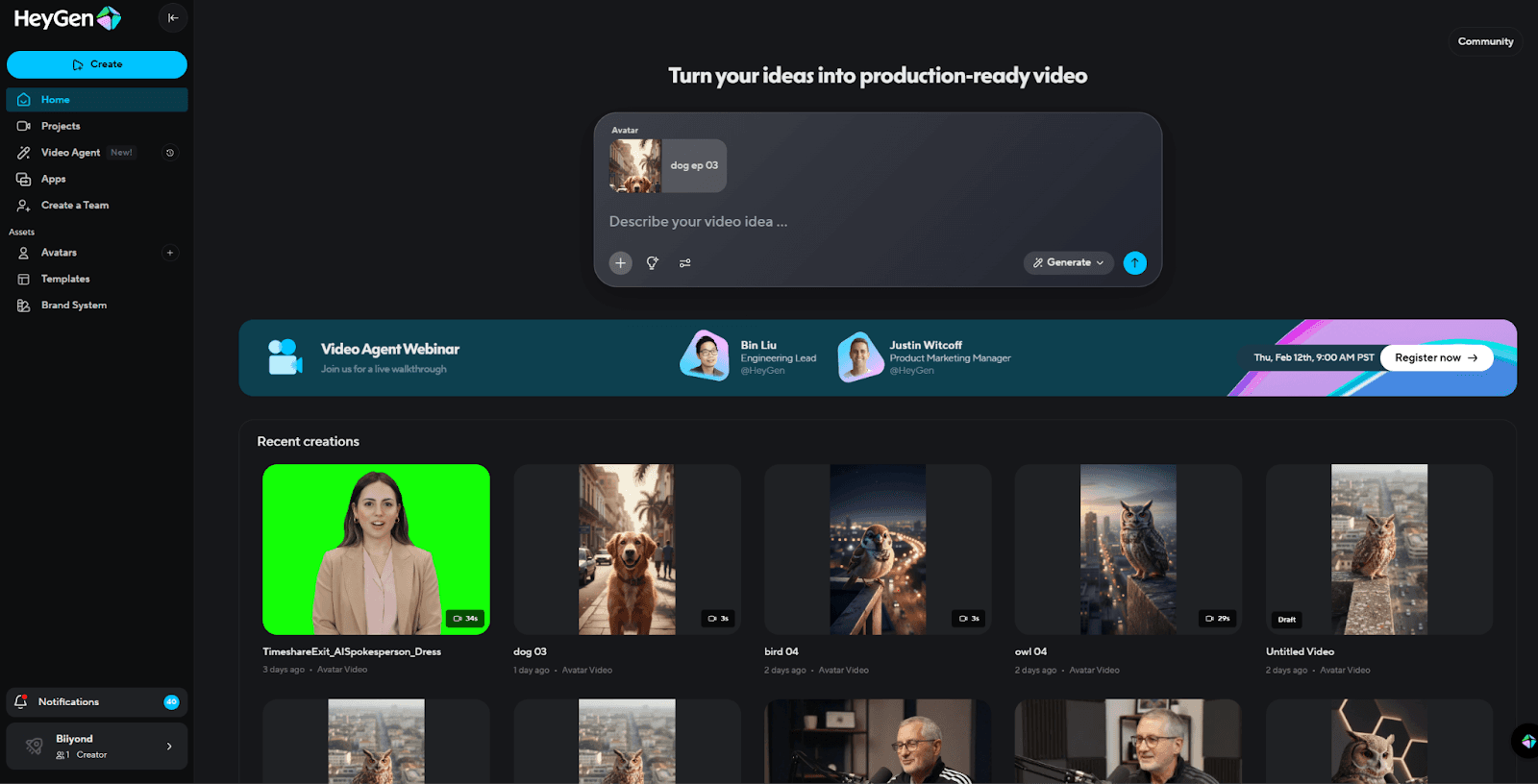Open Notifications panel
Image resolution: width=1538 pixels, height=784 pixels.
[x=97, y=702]
